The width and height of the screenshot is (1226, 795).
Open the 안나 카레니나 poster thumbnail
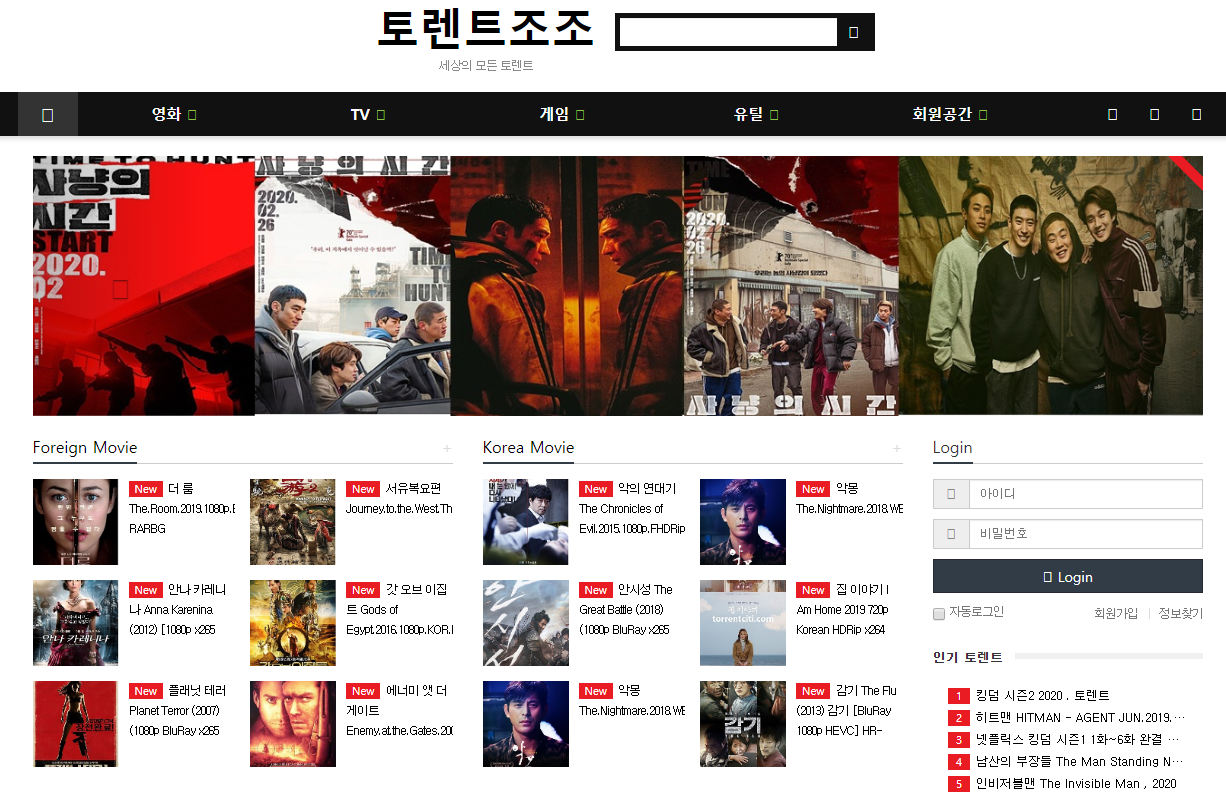click(75, 623)
